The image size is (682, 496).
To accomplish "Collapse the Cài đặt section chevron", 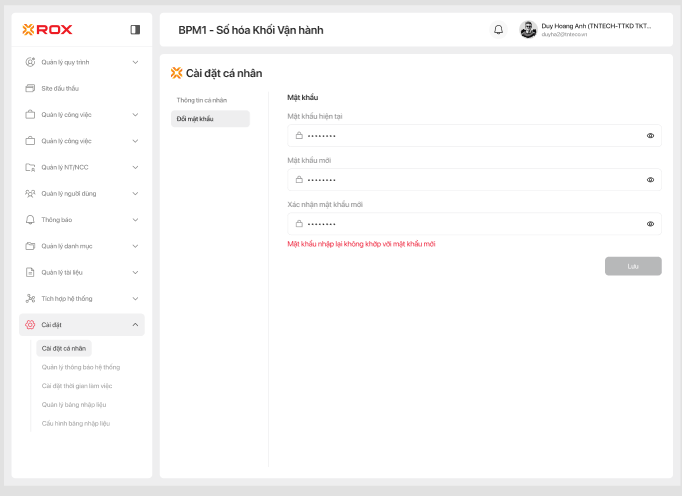I will pyautogui.click(x=135, y=325).
